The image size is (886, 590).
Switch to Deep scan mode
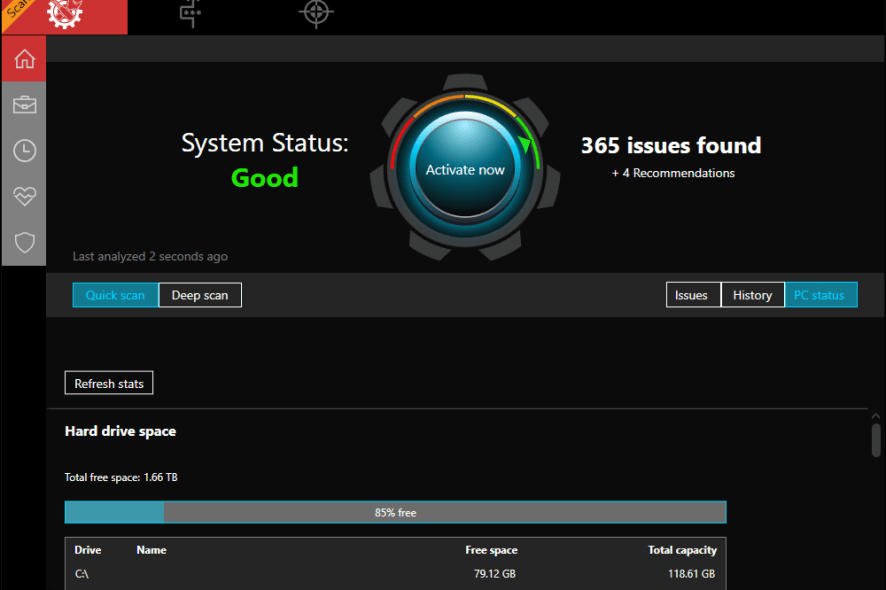coord(200,295)
